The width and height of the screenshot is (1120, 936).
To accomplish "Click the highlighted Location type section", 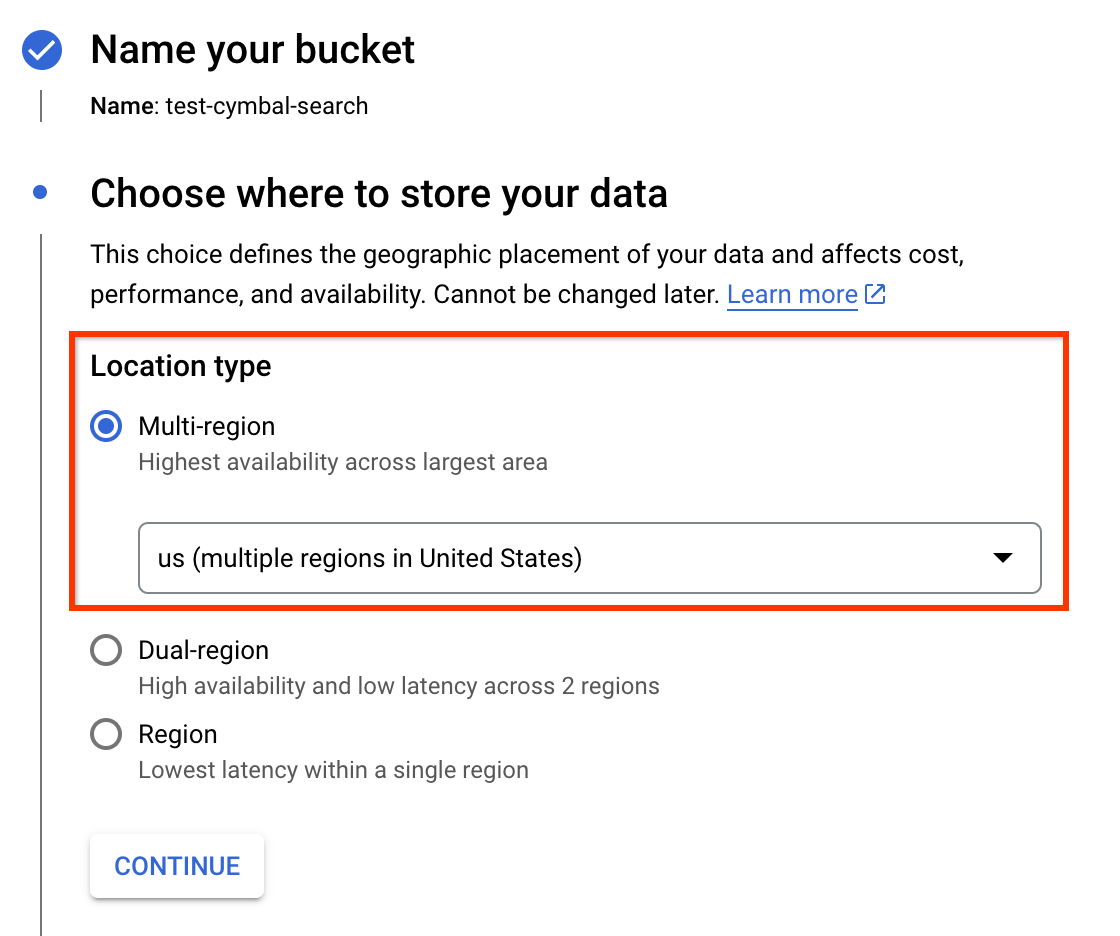I will pos(180,366).
